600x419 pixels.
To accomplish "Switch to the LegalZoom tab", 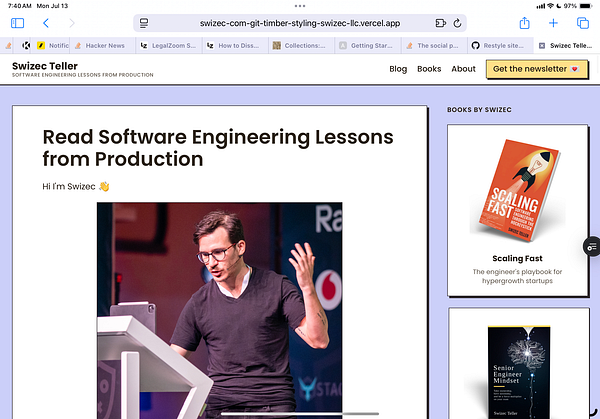I will tap(169, 46).
